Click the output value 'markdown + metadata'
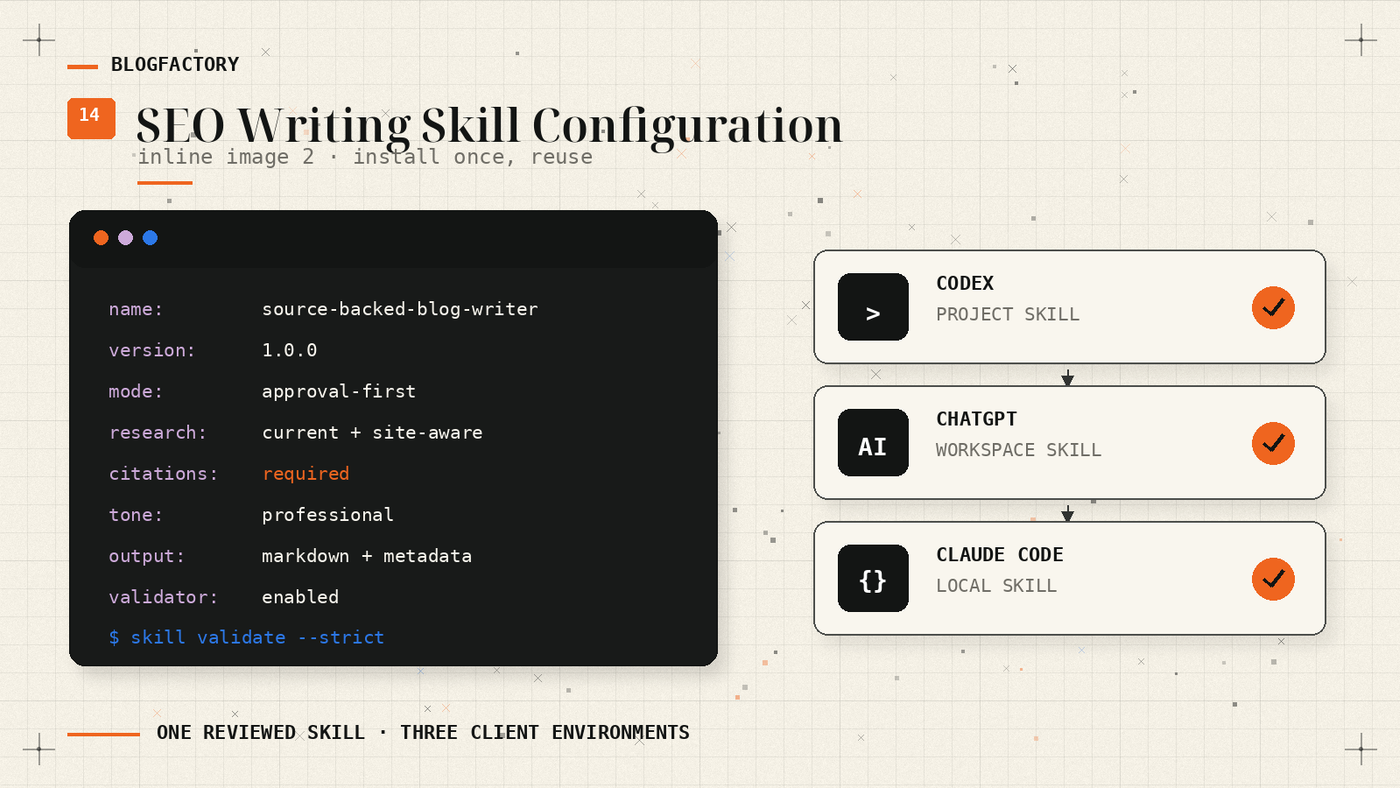 (x=367, y=556)
